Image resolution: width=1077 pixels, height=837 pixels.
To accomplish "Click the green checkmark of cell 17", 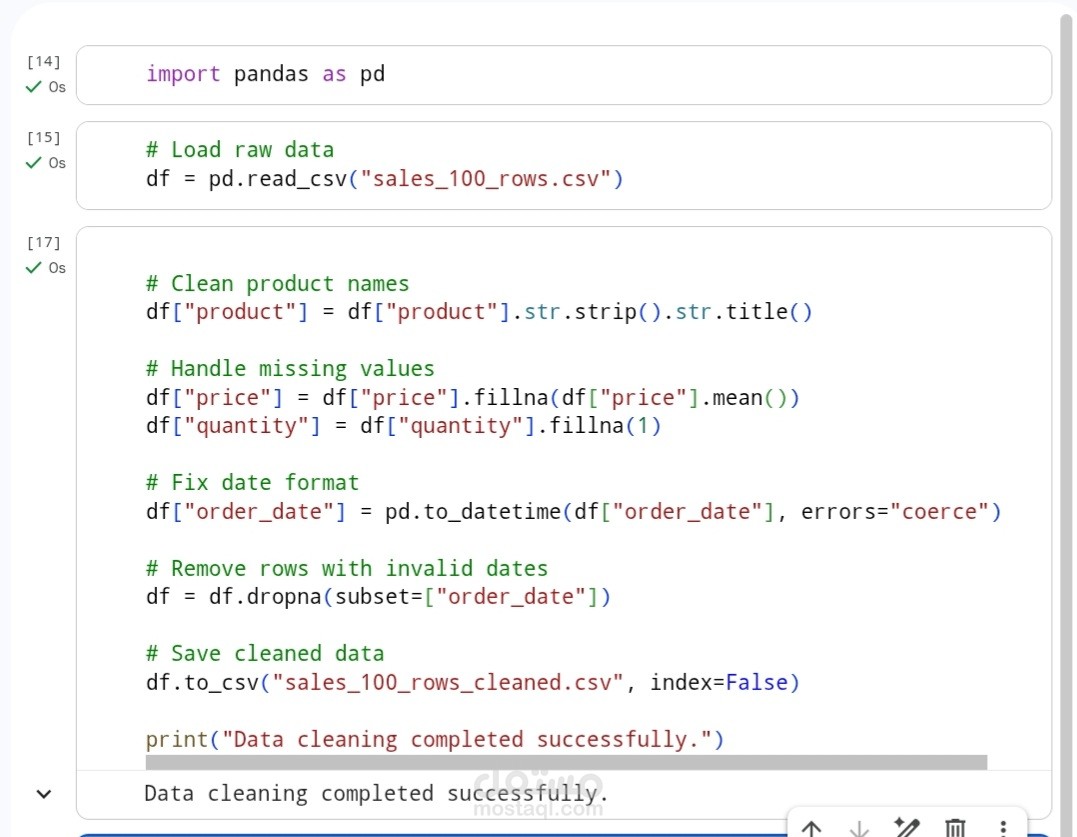I will [34, 268].
